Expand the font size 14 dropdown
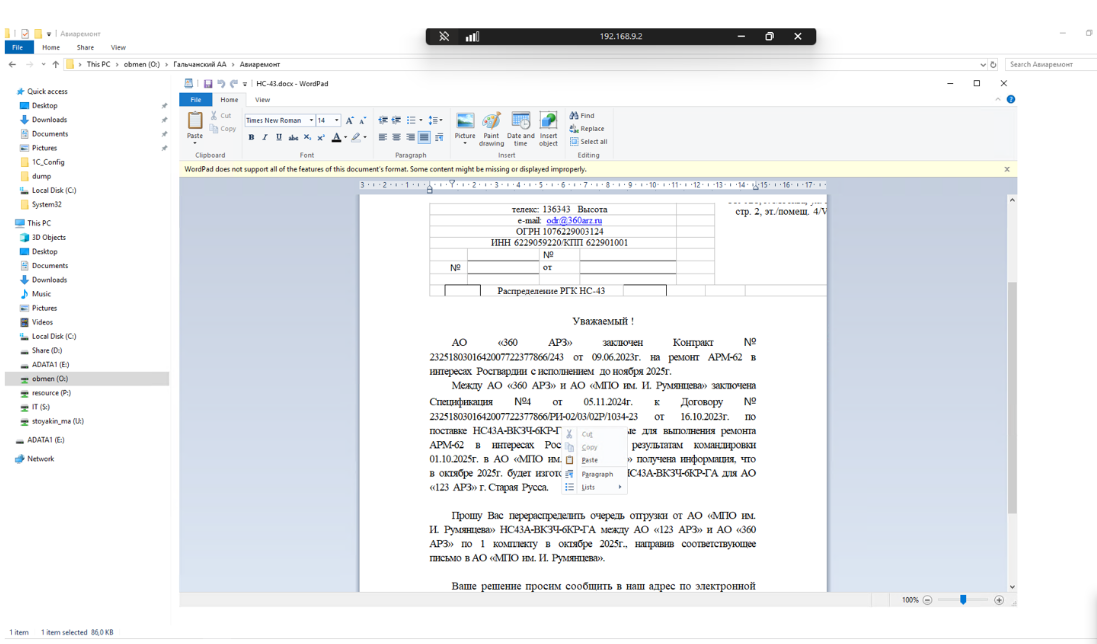 coord(336,120)
